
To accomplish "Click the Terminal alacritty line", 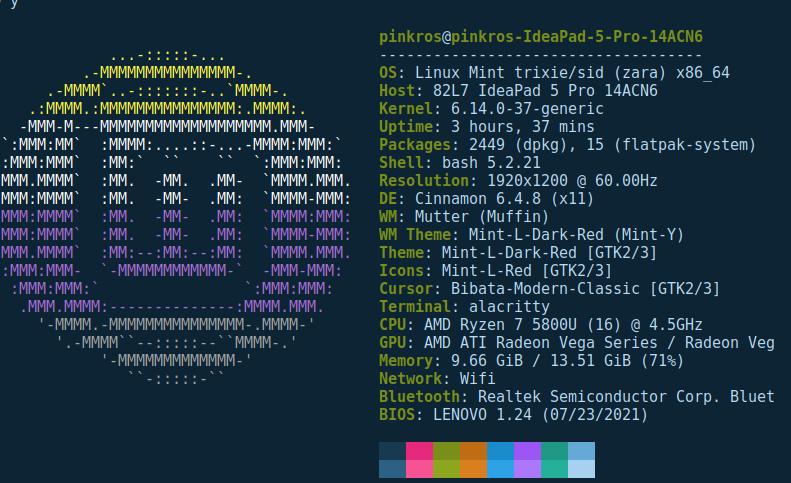I will point(464,307).
